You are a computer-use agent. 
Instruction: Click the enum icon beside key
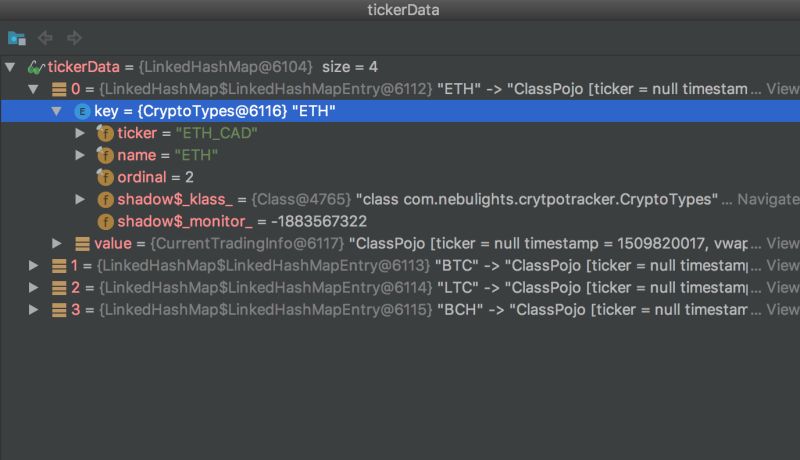coord(82,111)
